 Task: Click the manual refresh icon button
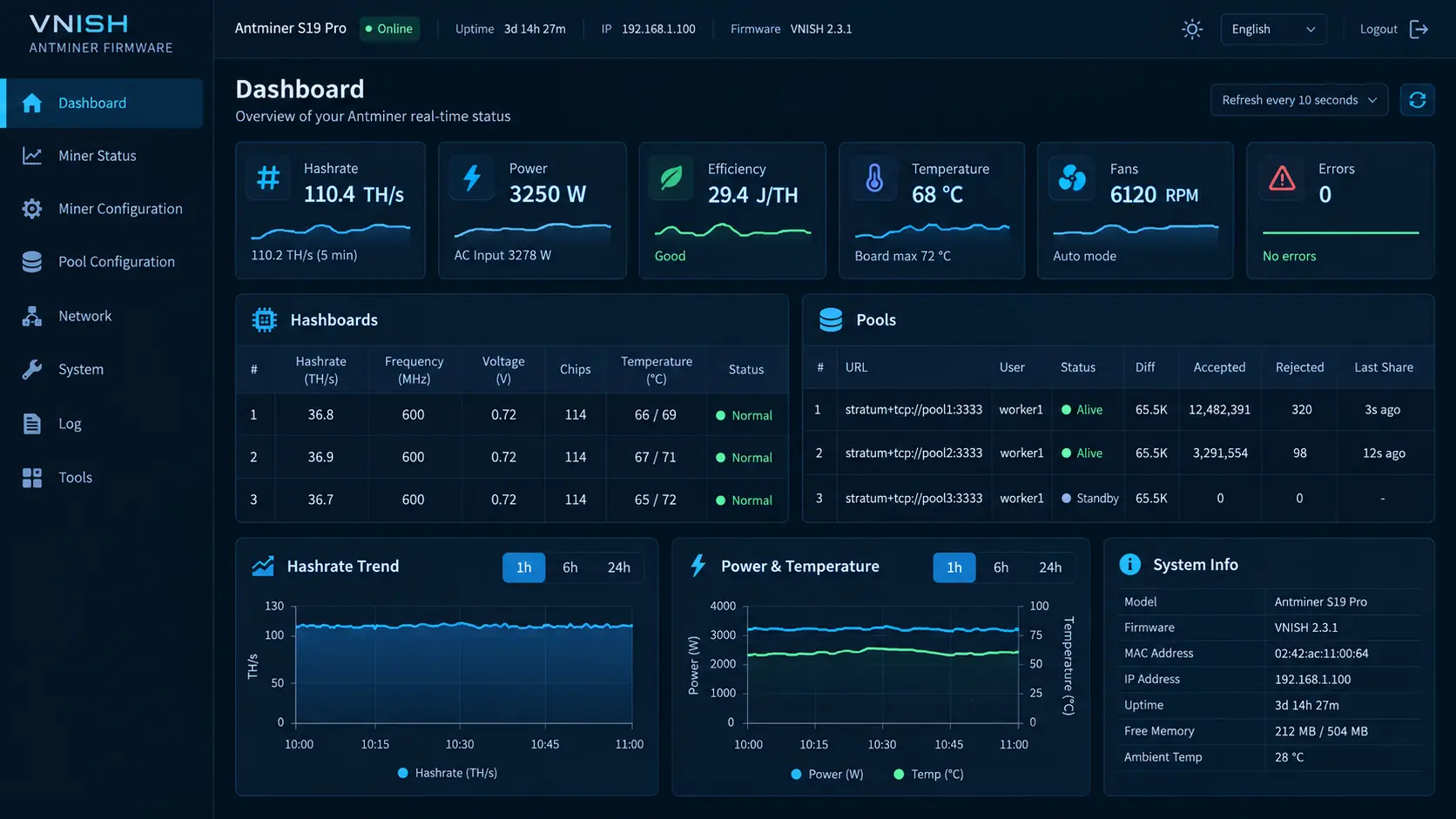point(1418,100)
